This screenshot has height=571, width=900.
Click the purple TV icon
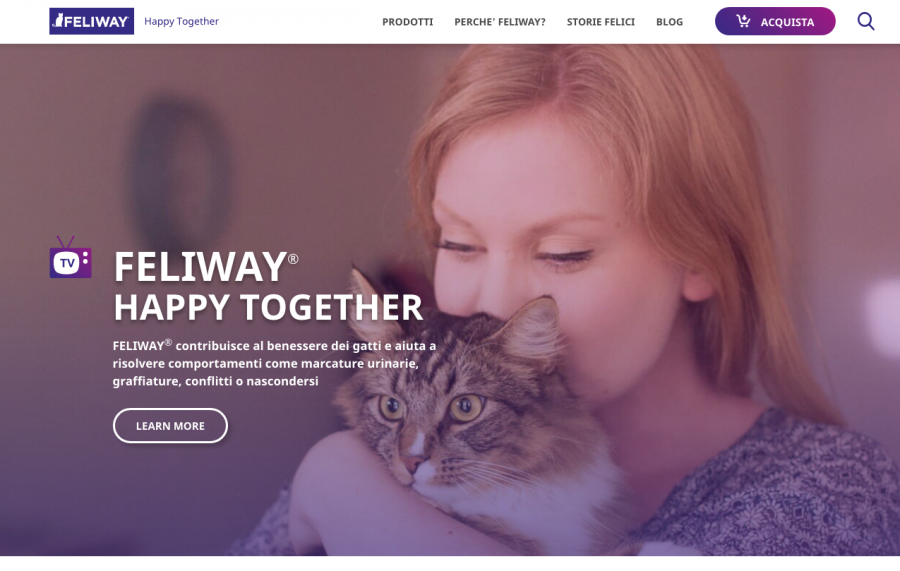tap(70, 258)
